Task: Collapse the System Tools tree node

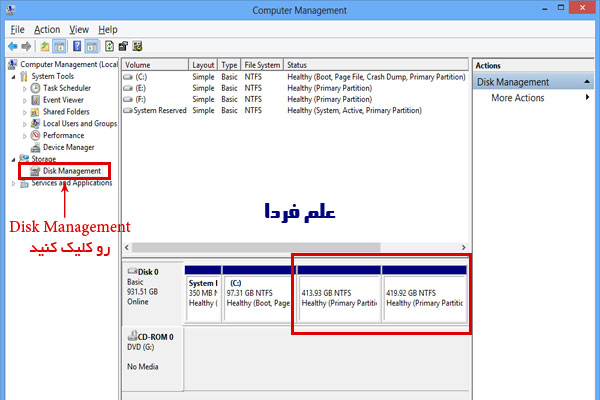Action: tap(14, 76)
